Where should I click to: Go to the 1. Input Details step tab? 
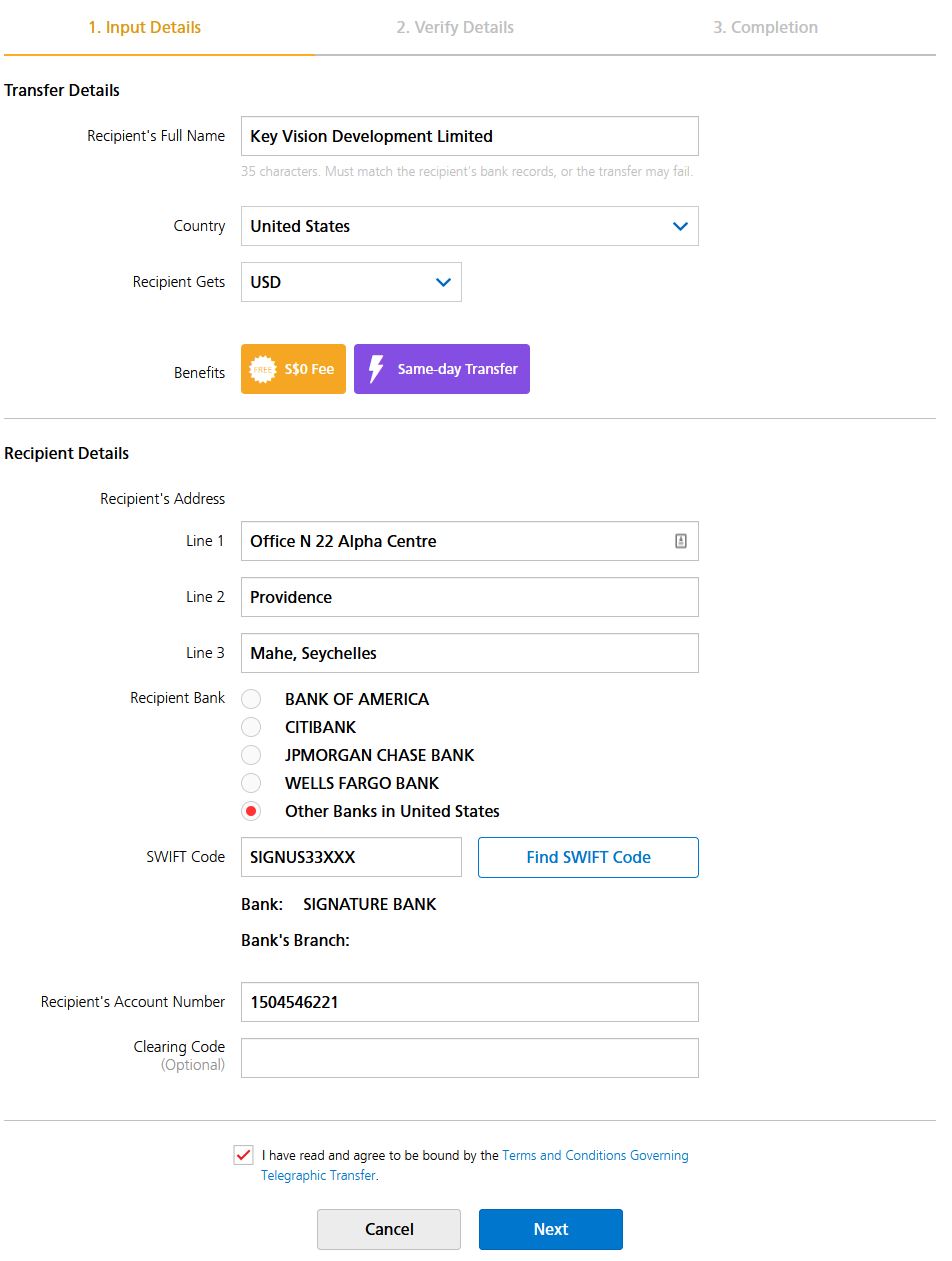pos(145,28)
